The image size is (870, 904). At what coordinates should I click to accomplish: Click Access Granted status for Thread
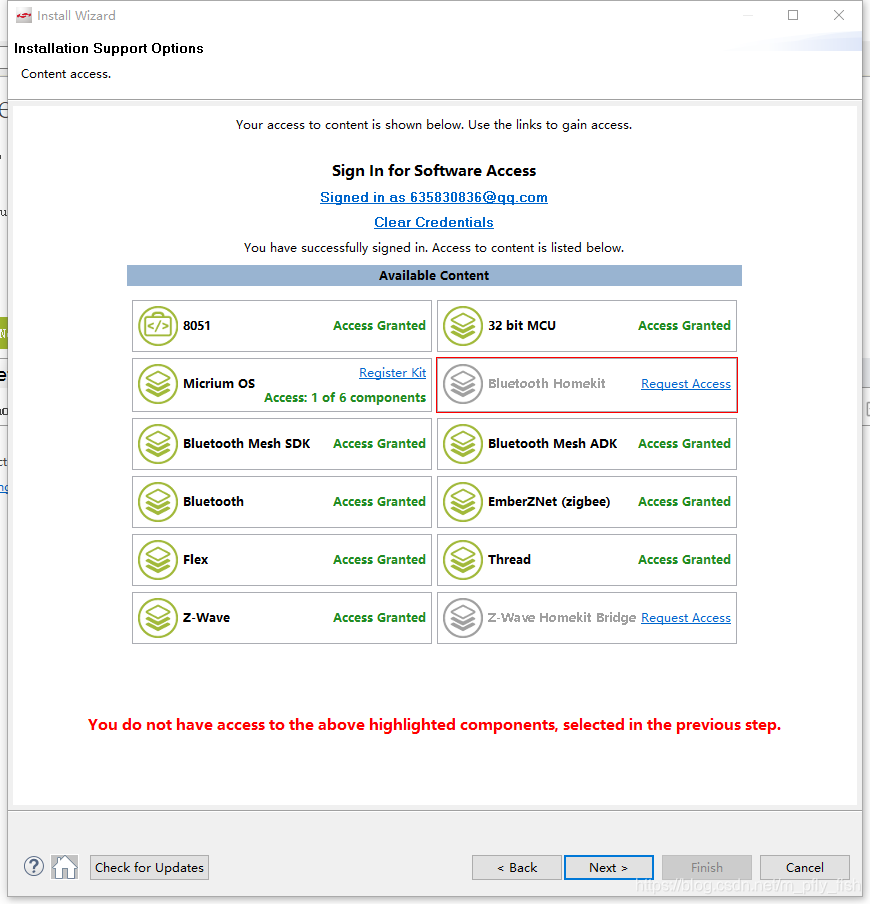coord(684,560)
